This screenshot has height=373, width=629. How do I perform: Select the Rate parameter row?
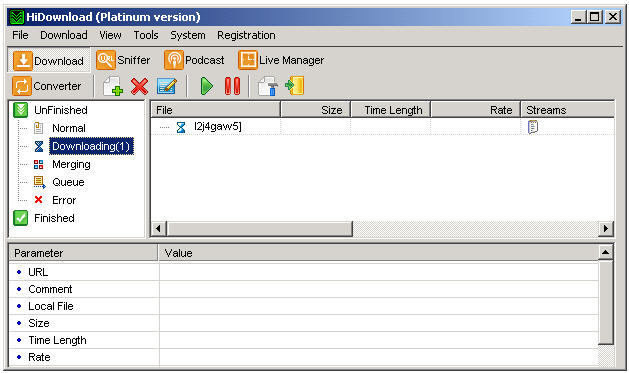pyautogui.click(x=303, y=357)
